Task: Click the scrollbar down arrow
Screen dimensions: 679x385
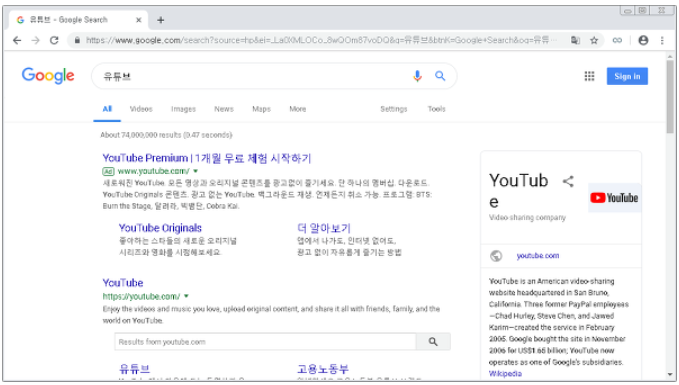Action: [670, 375]
